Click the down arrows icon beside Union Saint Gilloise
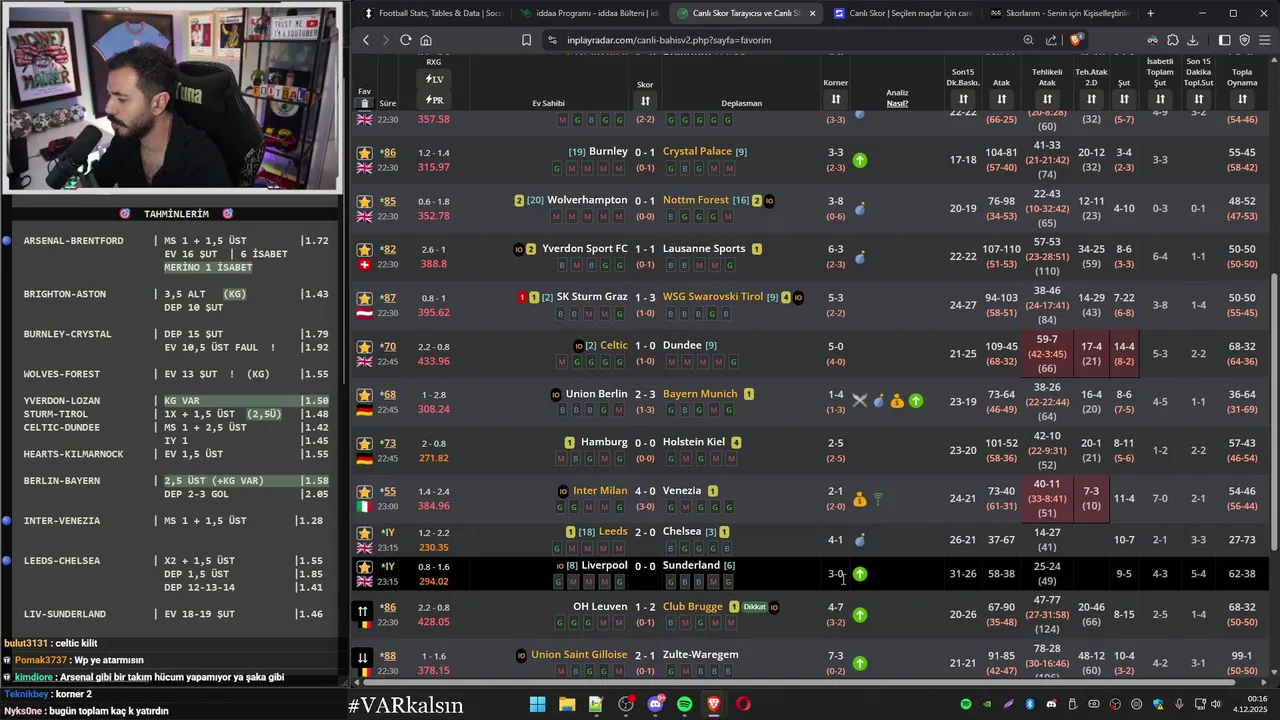Screen dimensions: 1280x720 point(363,658)
